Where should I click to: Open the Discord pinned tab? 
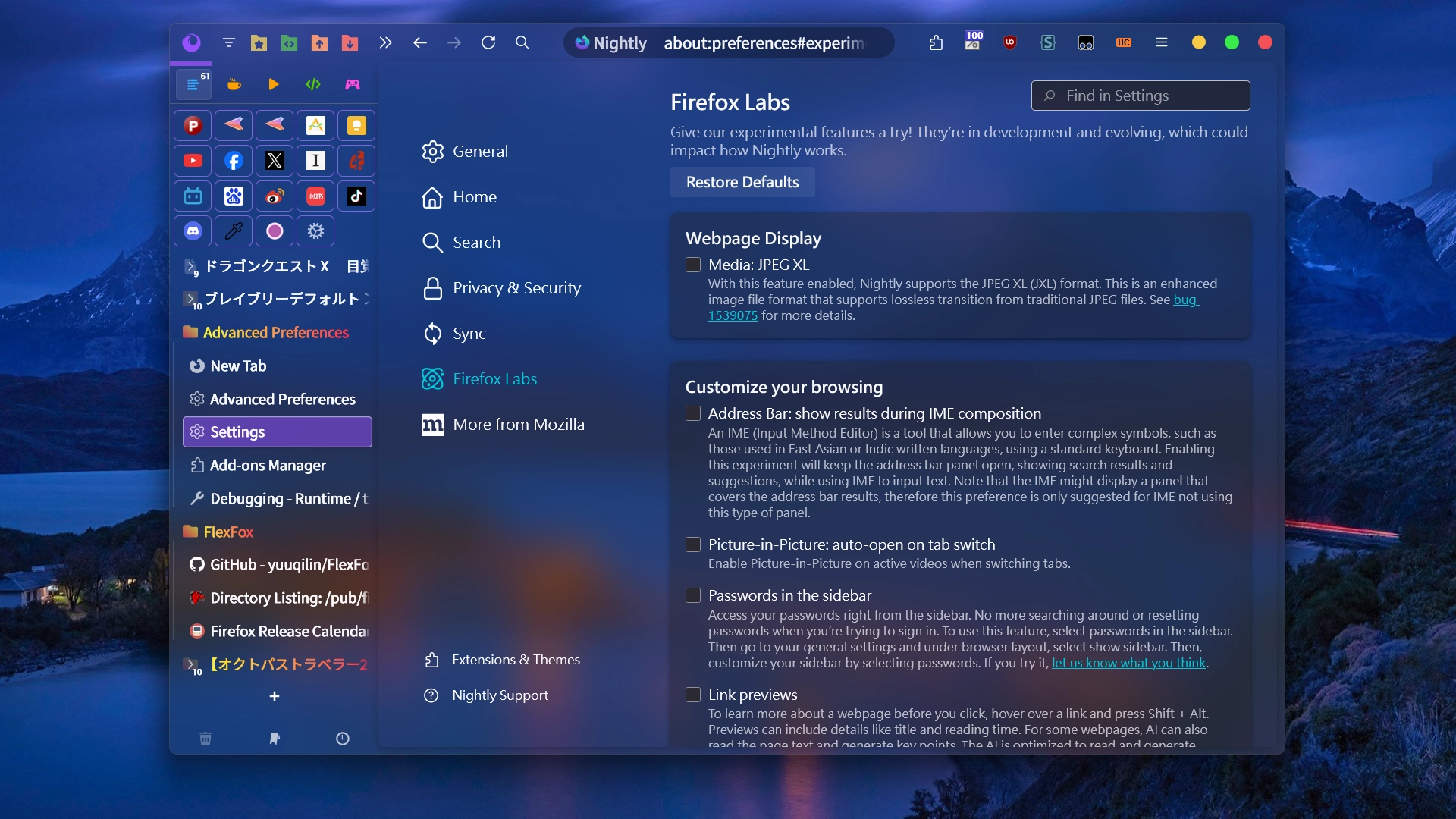[193, 231]
